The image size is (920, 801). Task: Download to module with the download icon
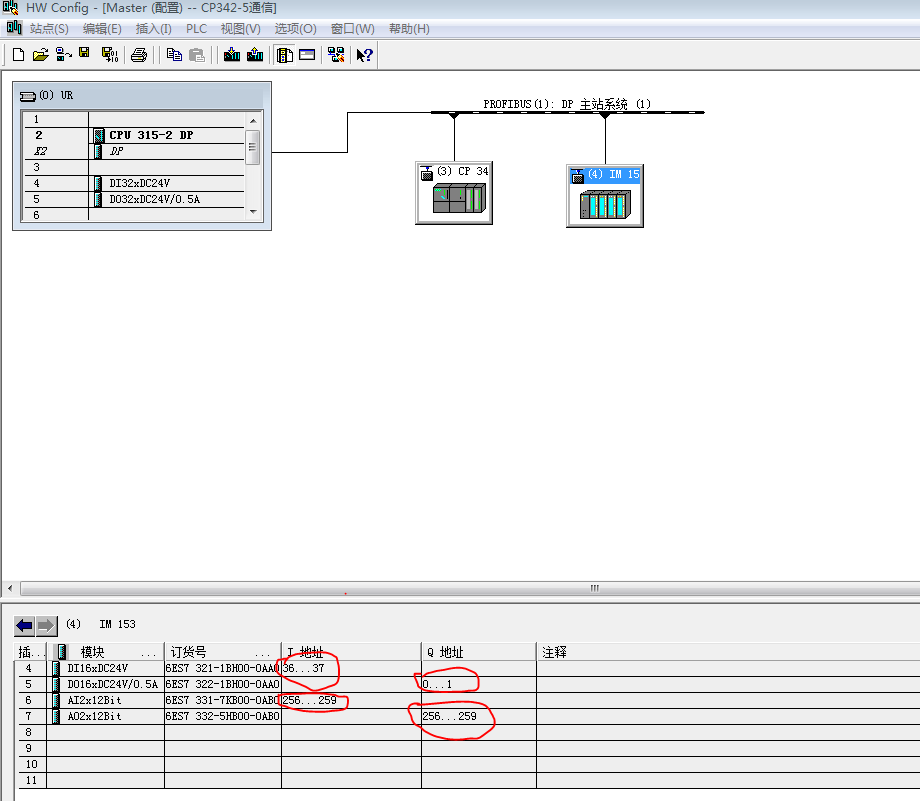pyautogui.click(x=232, y=55)
